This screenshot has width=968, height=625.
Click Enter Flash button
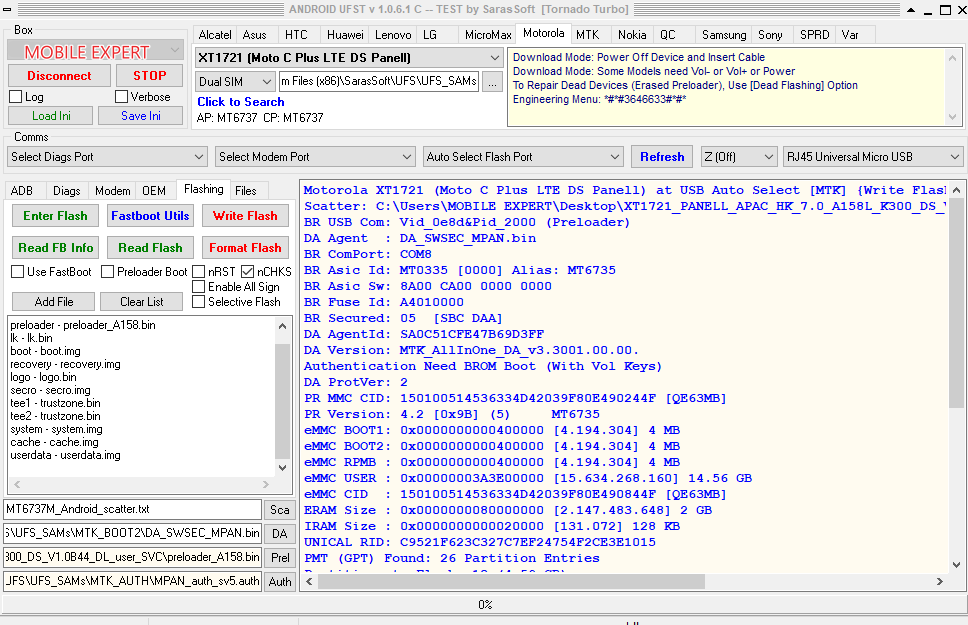click(55, 216)
